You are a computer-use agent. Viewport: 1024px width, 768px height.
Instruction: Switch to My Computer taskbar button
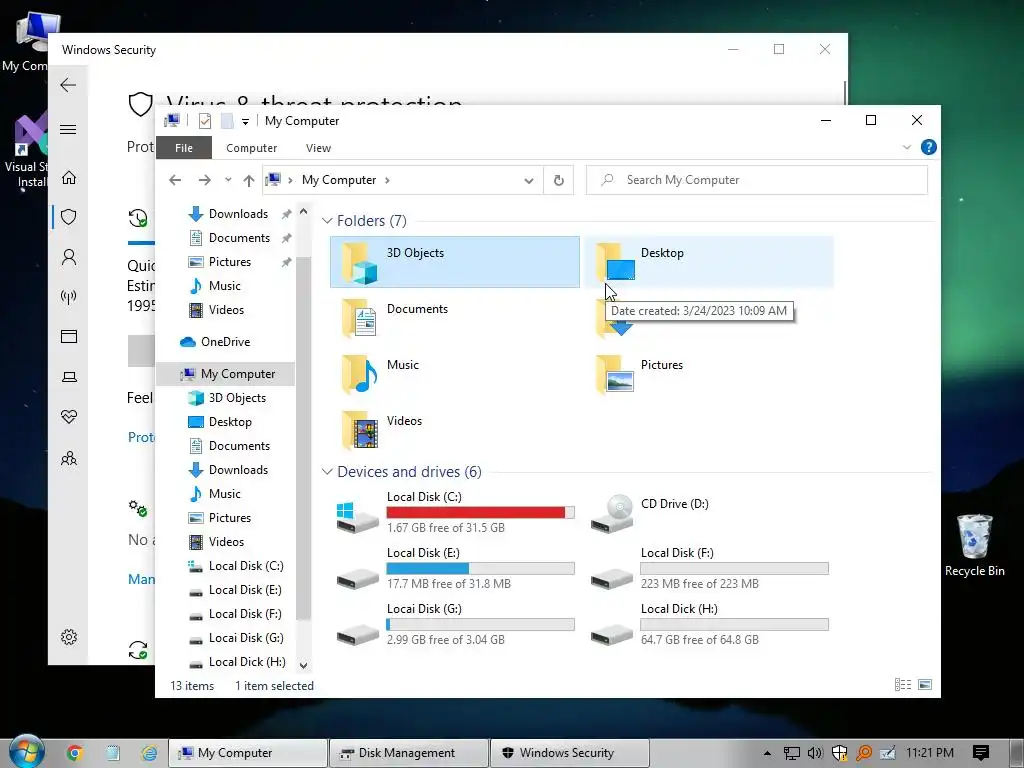coord(248,753)
